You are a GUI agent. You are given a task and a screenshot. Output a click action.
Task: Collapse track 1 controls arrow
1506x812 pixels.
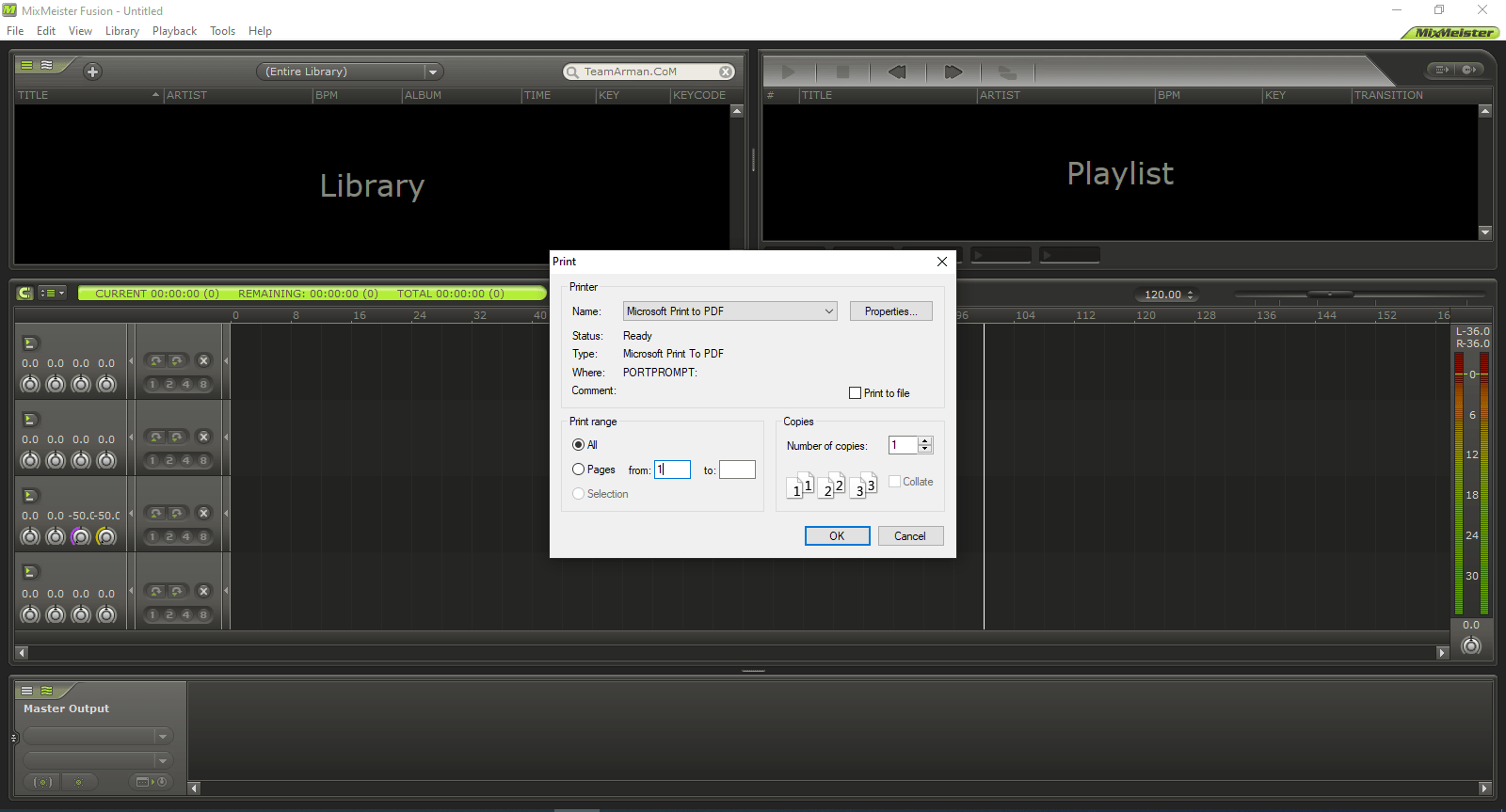[x=131, y=360]
